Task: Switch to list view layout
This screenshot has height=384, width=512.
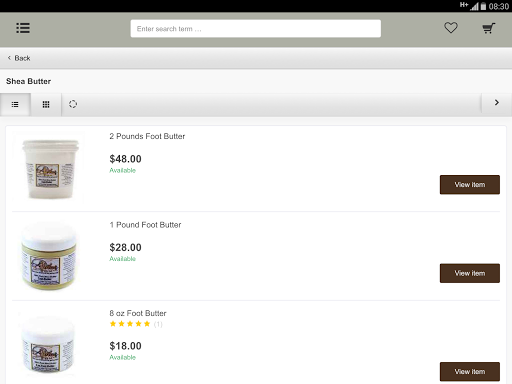Action: (15, 105)
